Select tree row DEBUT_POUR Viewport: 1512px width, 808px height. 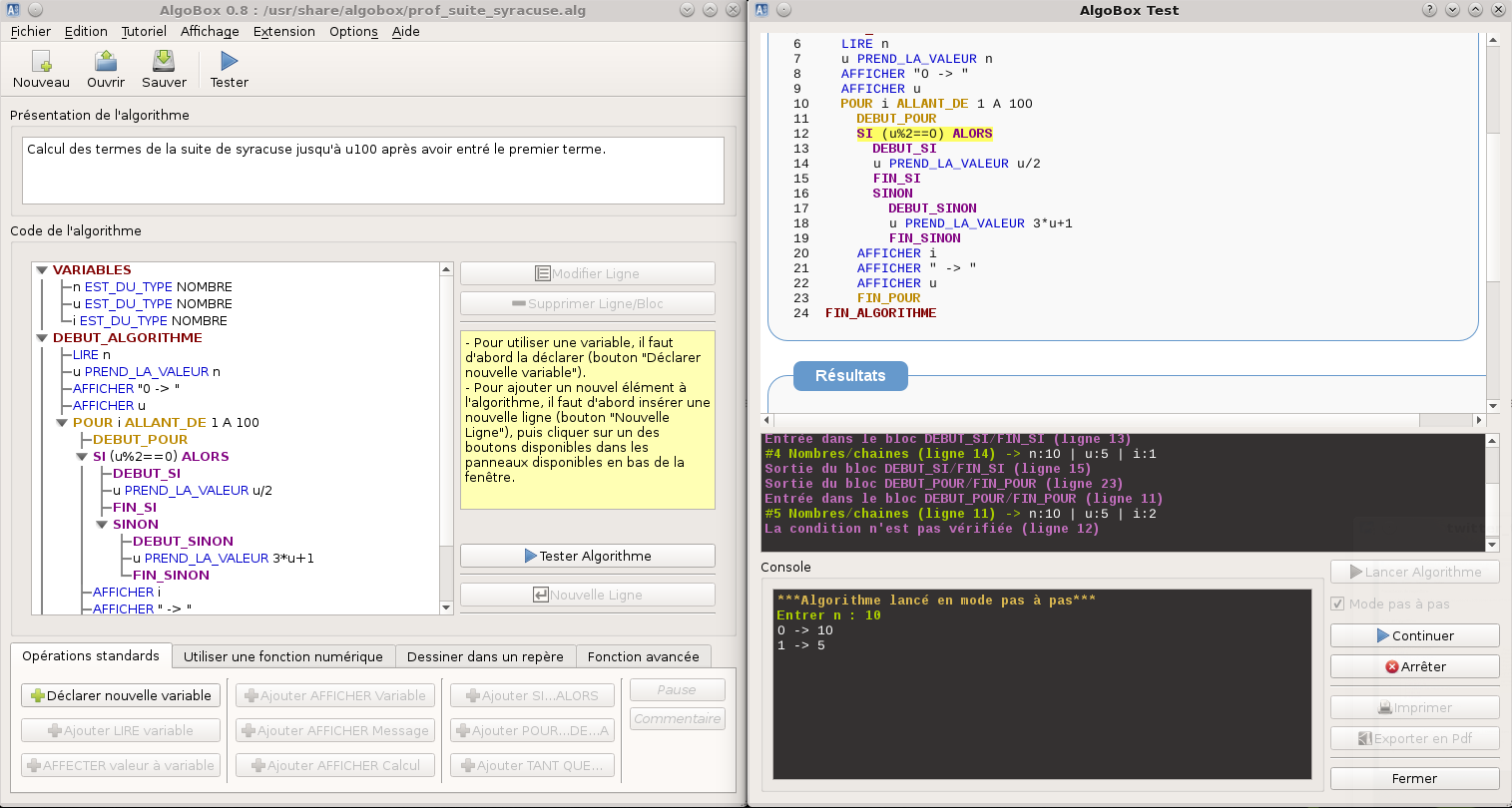point(140,439)
